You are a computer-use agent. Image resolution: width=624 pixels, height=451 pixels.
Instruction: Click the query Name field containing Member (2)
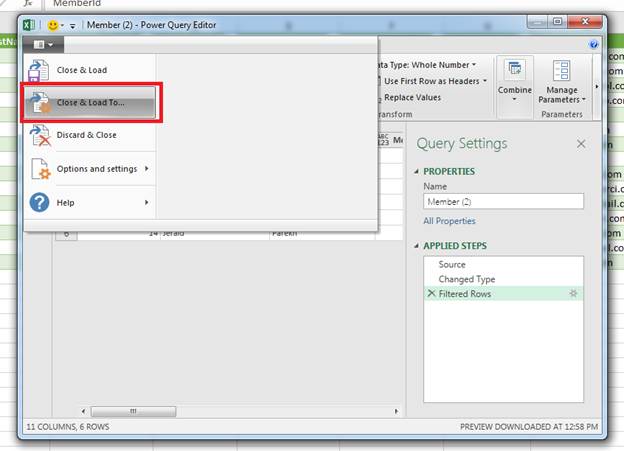pyautogui.click(x=503, y=201)
